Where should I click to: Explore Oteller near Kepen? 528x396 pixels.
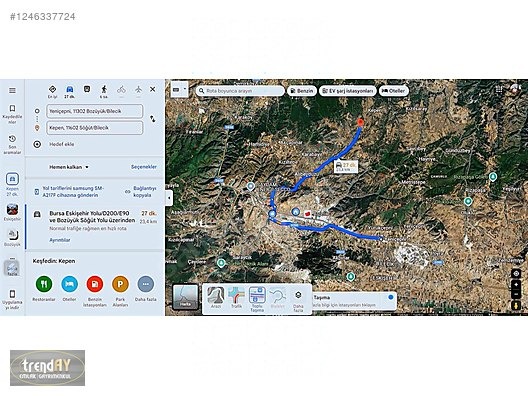[69, 289]
